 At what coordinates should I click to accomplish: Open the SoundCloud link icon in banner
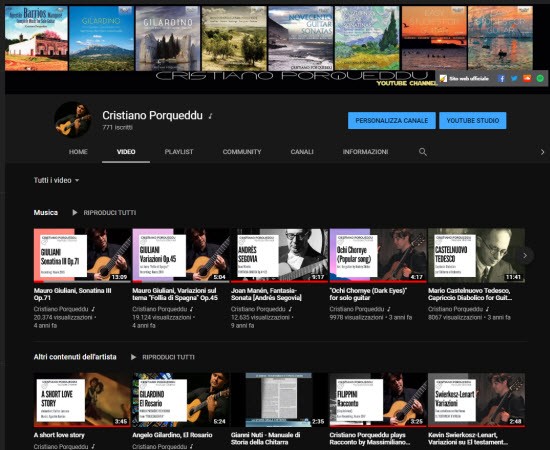[x=527, y=79]
